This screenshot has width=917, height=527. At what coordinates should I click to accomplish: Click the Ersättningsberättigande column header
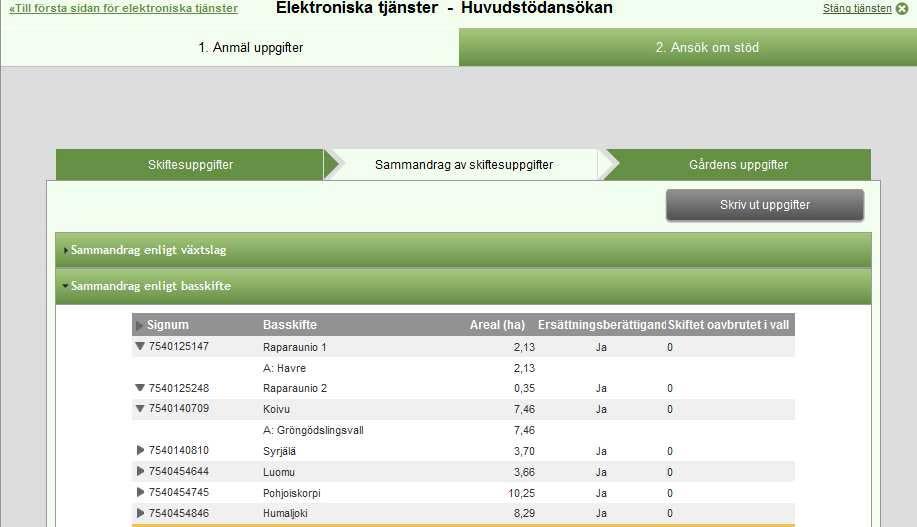[x=602, y=325]
